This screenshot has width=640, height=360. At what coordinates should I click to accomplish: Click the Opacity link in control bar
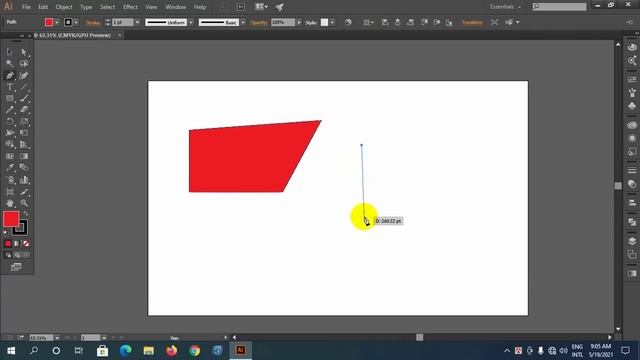259,22
